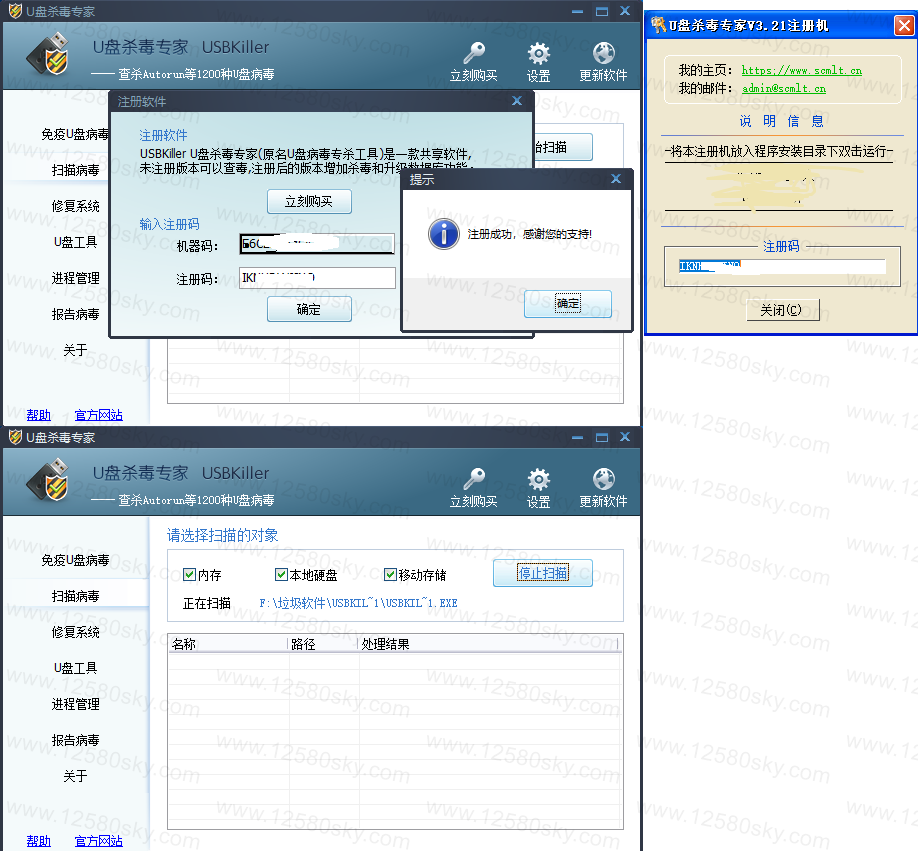Click 官方网站 link in top window

click(98, 415)
